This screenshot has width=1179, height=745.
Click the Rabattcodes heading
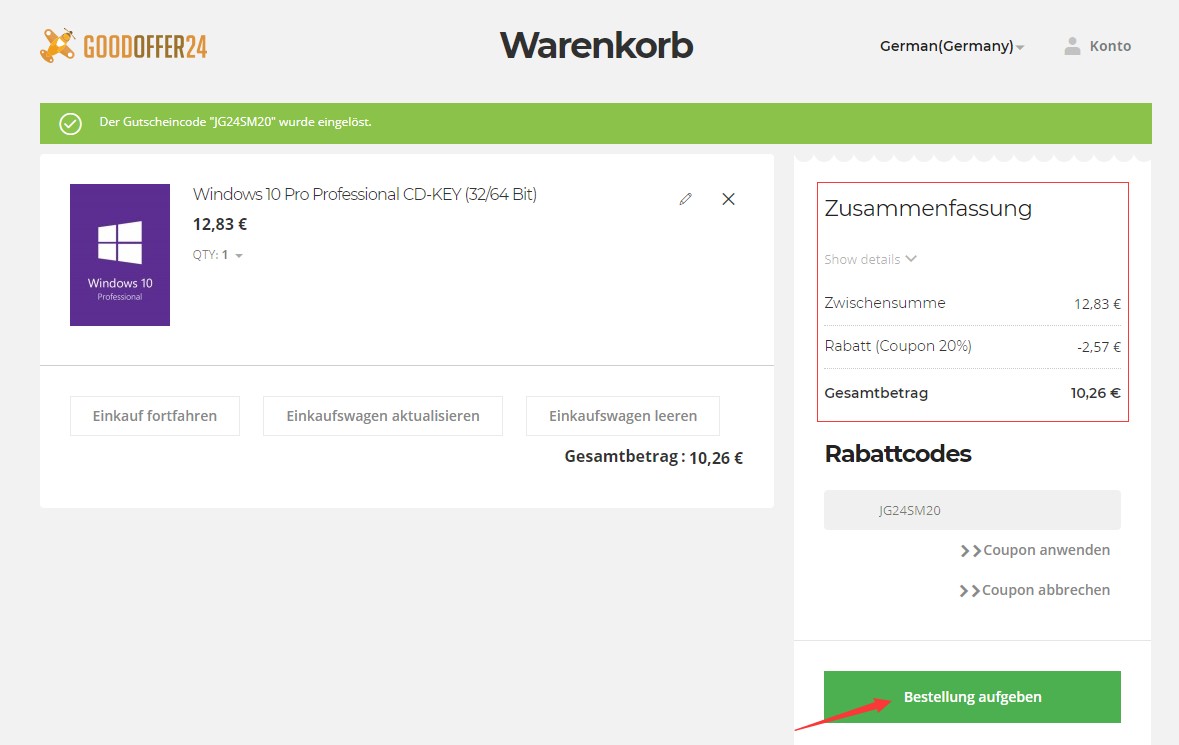click(898, 453)
